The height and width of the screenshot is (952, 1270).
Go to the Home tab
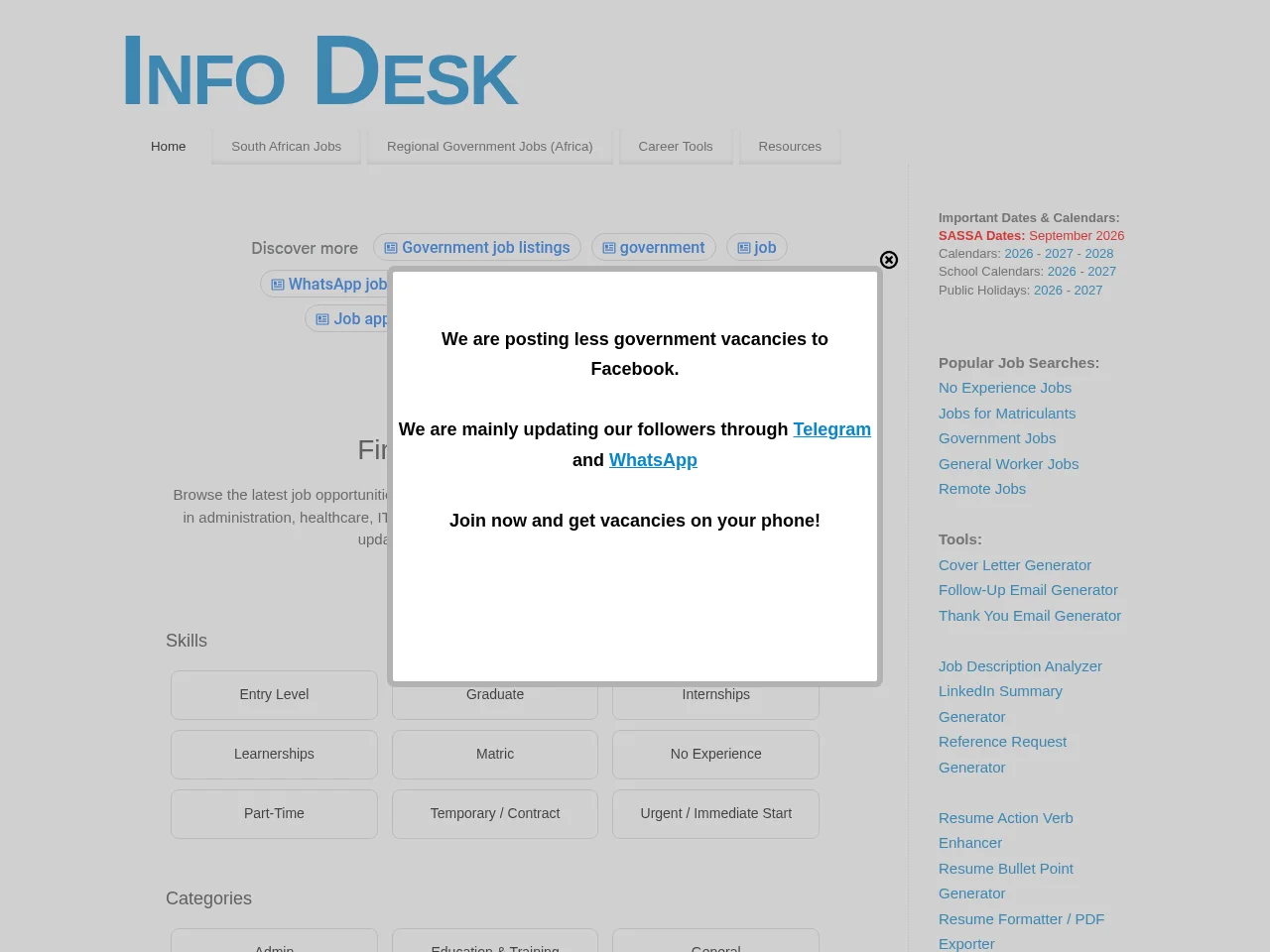coord(169,146)
